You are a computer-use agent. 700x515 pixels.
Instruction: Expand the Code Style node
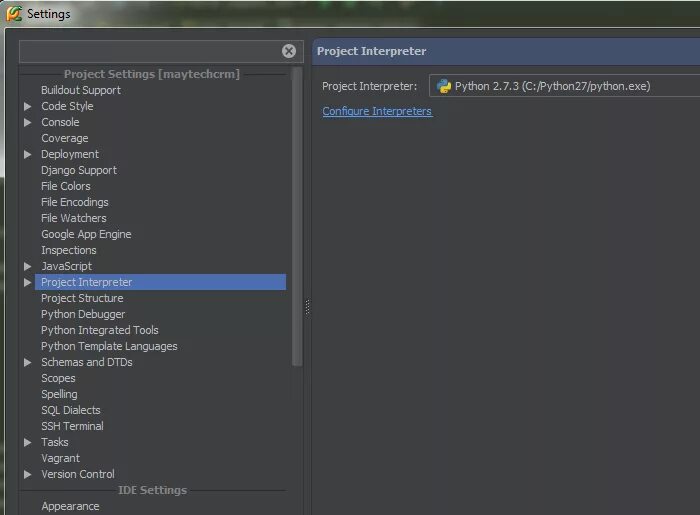coord(28,106)
